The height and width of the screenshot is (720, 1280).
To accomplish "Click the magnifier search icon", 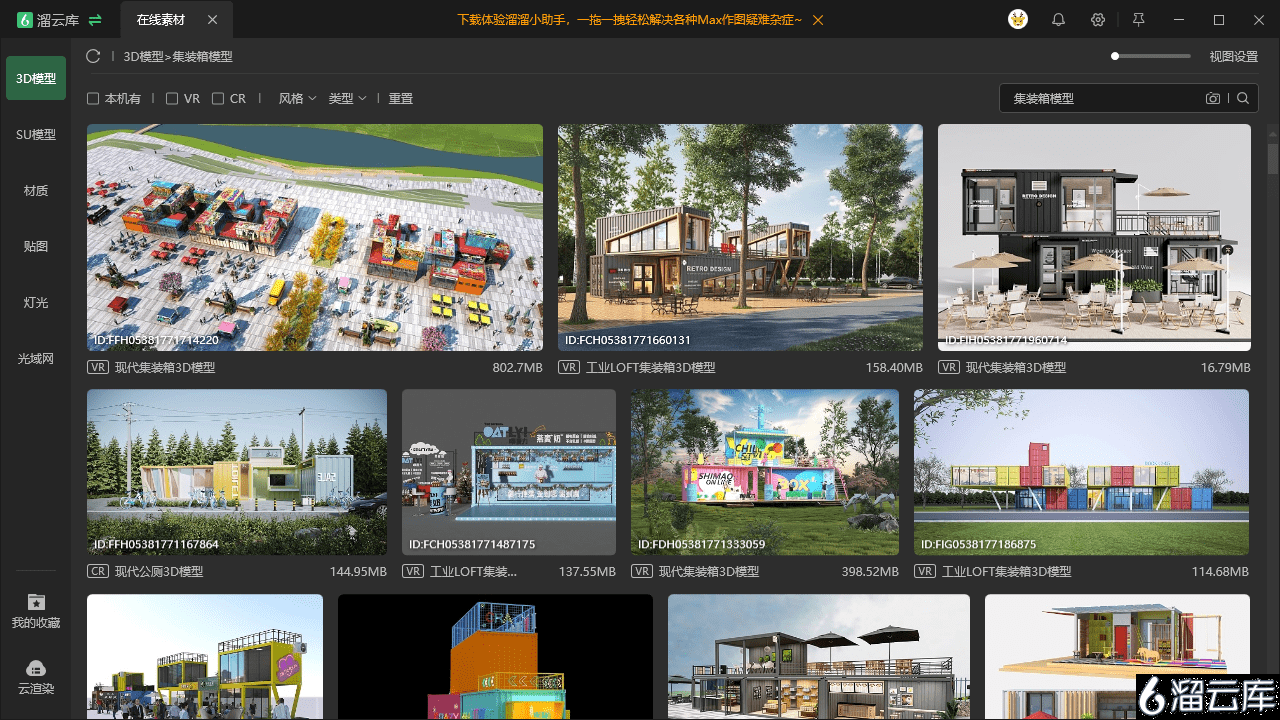I will (x=1243, y=98).
